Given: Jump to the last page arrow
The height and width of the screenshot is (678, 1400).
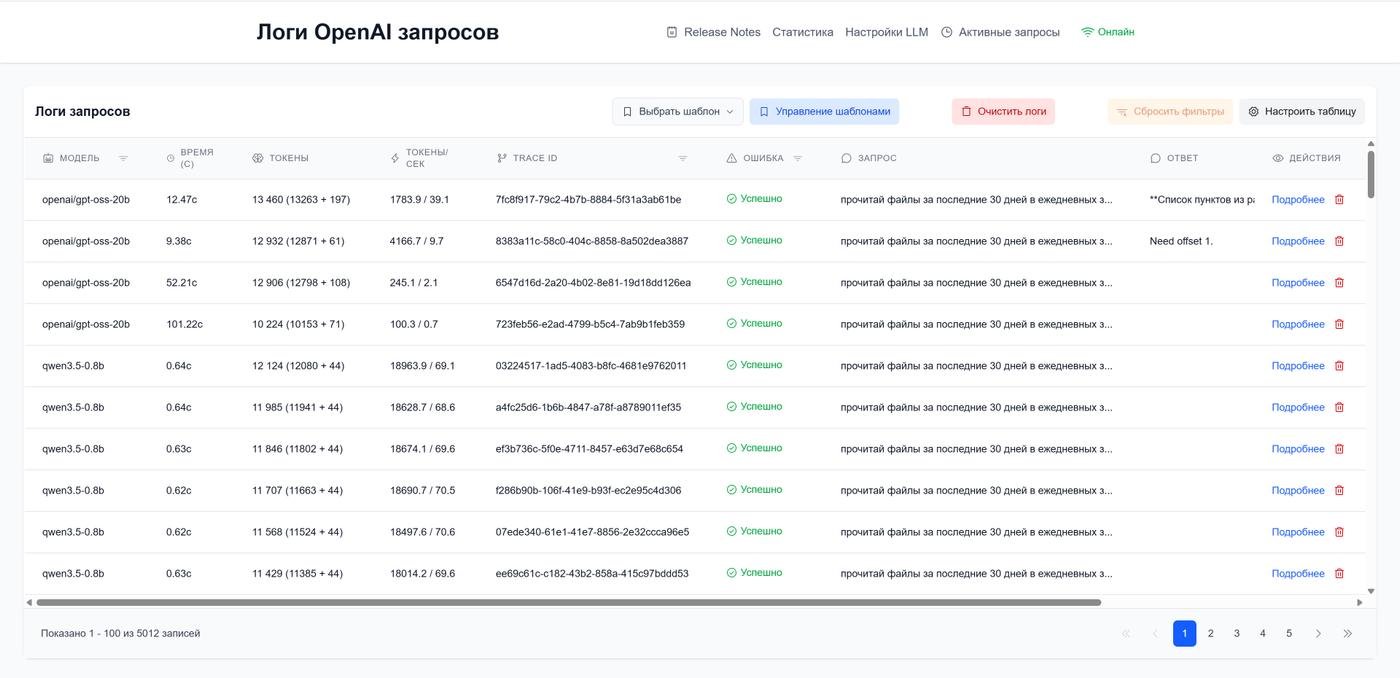Looking at the screenshot, I should tap(1347, 634).
